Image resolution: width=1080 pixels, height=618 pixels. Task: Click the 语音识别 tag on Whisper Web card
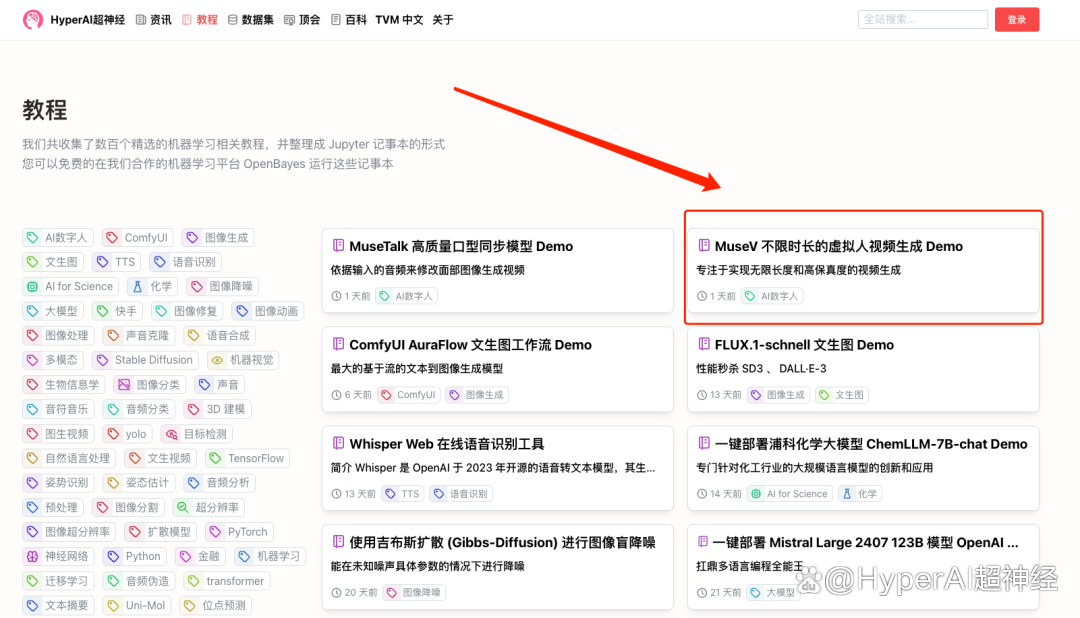point(460,493)
